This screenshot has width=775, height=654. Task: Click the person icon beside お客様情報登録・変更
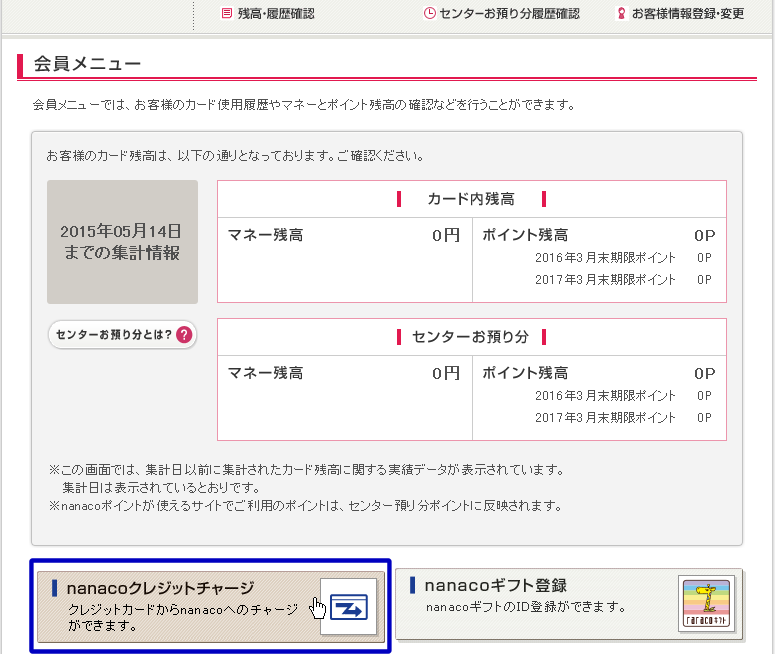click(x=621, y=14)
